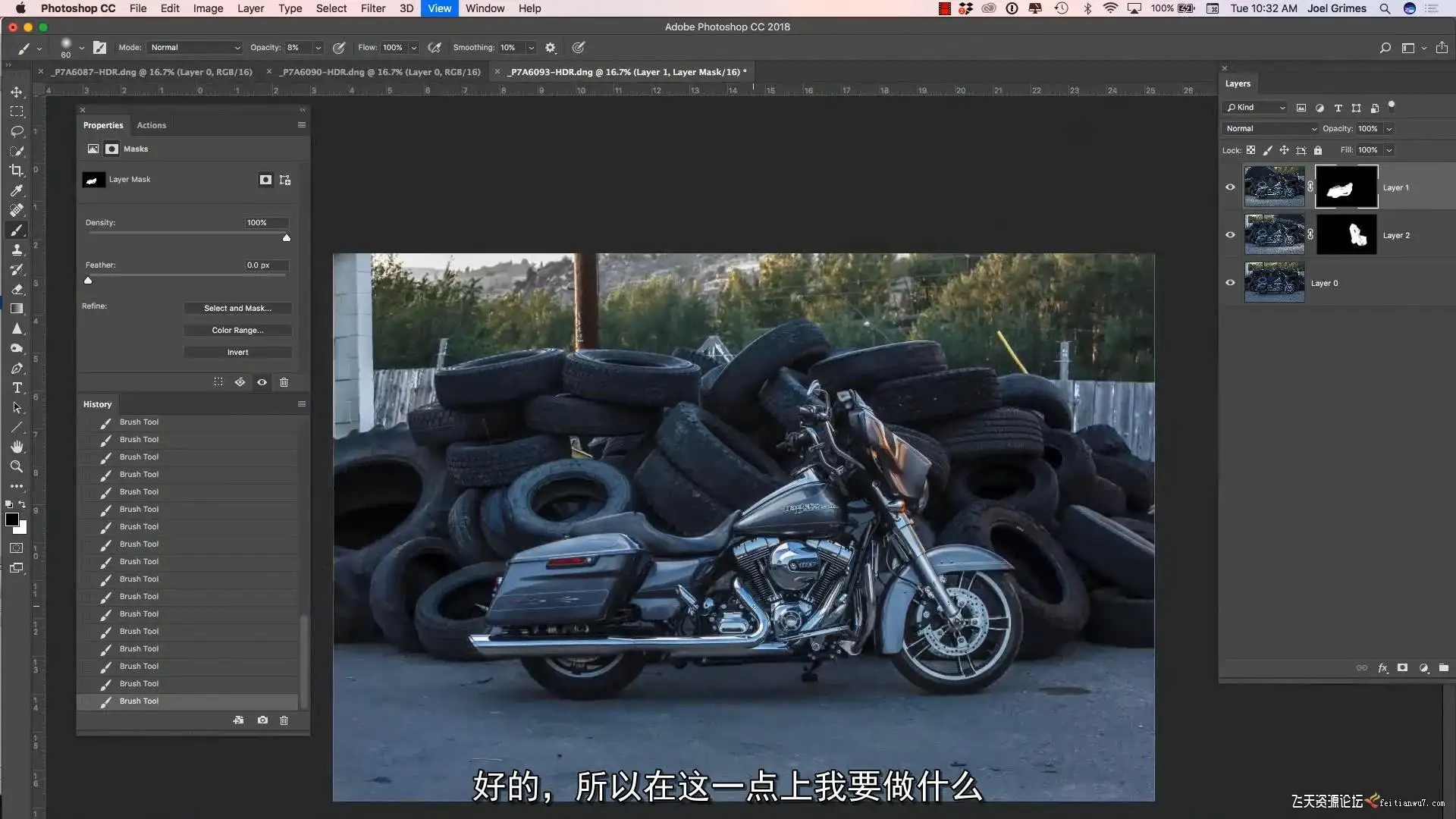Select the Zoom tool in the toolbox

pyautogui.click(x=16, y=466)
